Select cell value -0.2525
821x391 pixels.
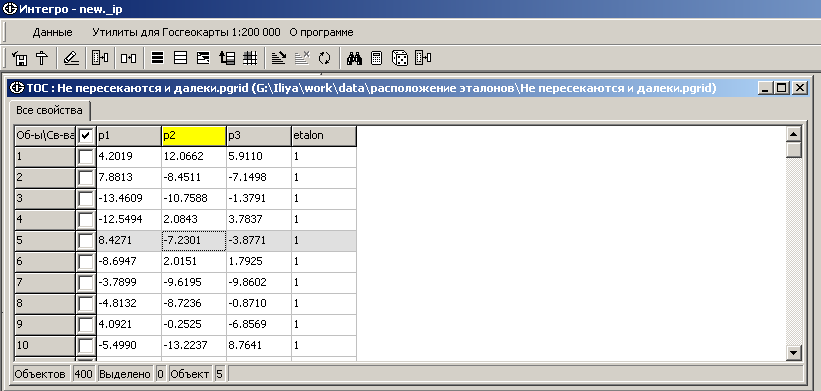point(194,325)
